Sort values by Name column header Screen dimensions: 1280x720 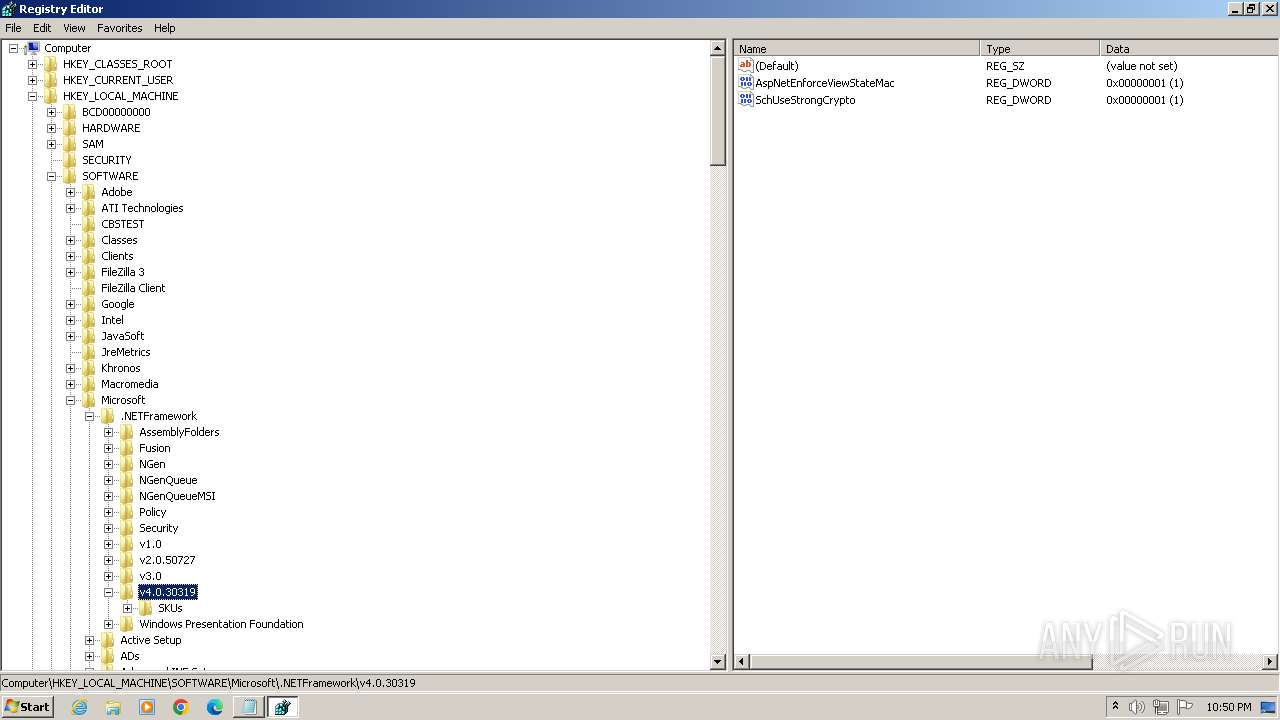(857, 48)
